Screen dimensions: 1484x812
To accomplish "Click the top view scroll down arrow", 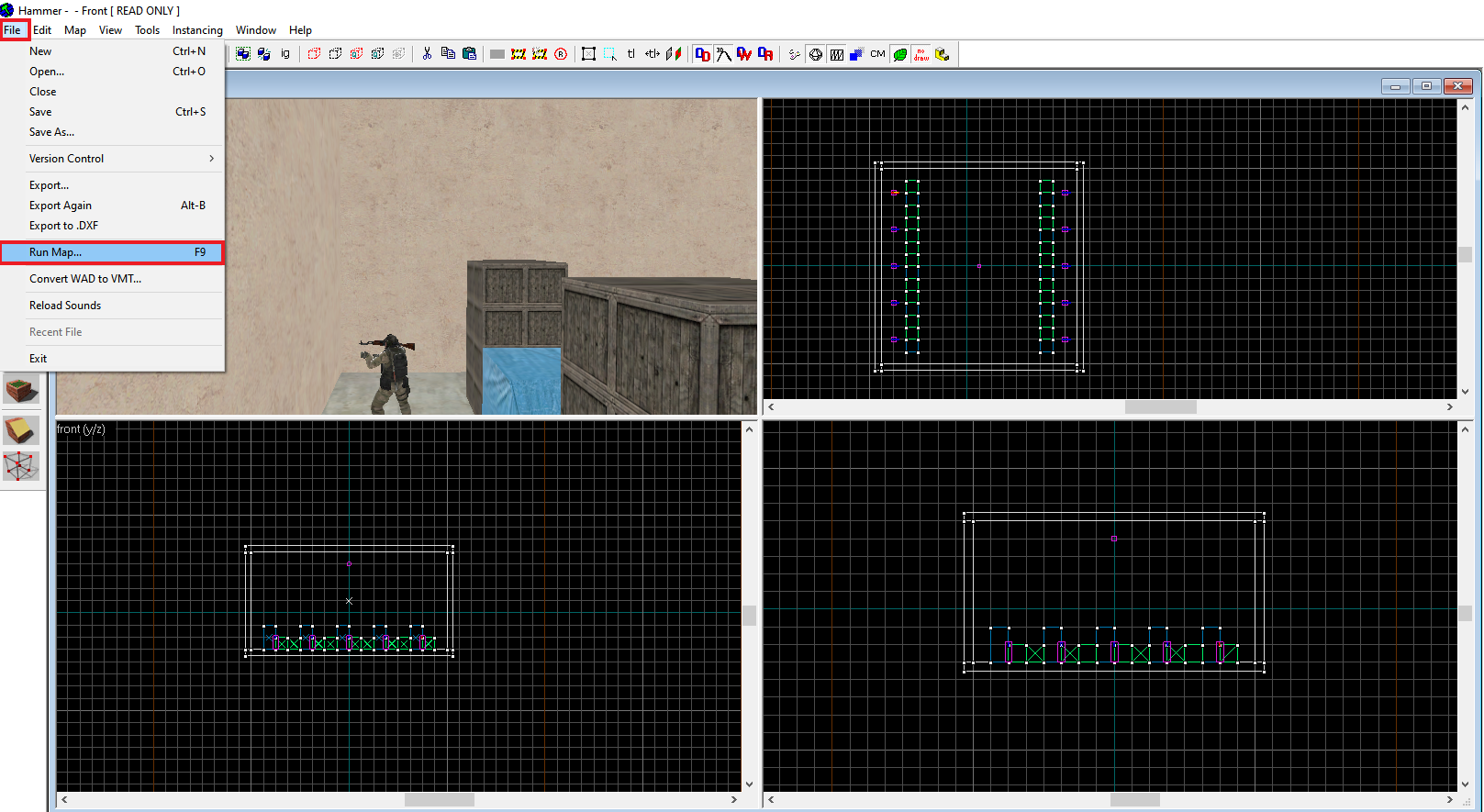I will pyautogui.click(x=1465, y=391).
